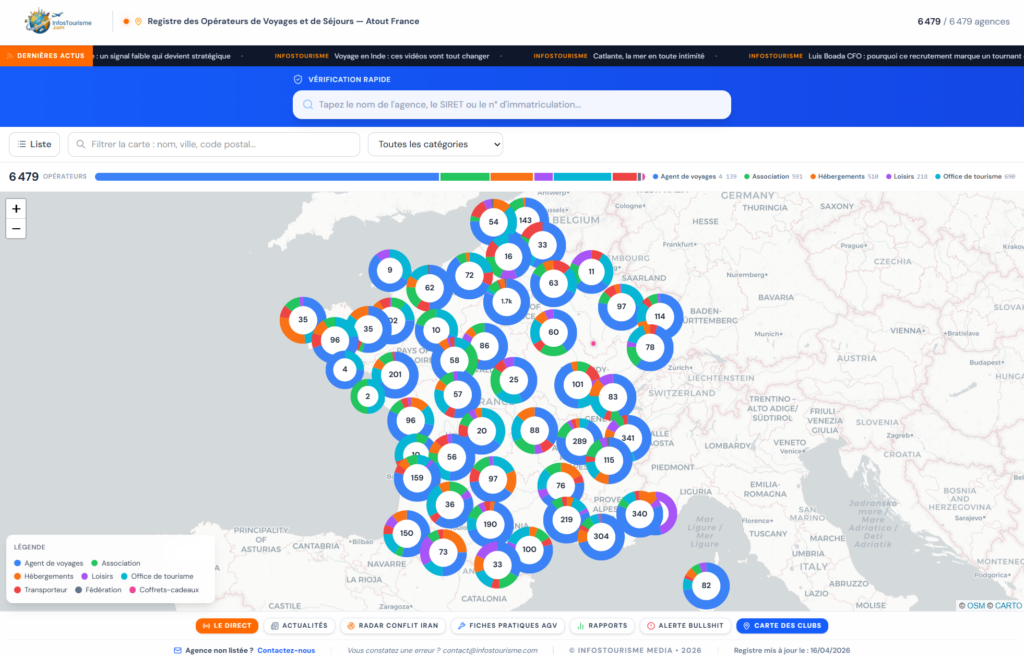Click the location pin icon beside the registry title
The image size is (1024, 657).
[138, 22]
